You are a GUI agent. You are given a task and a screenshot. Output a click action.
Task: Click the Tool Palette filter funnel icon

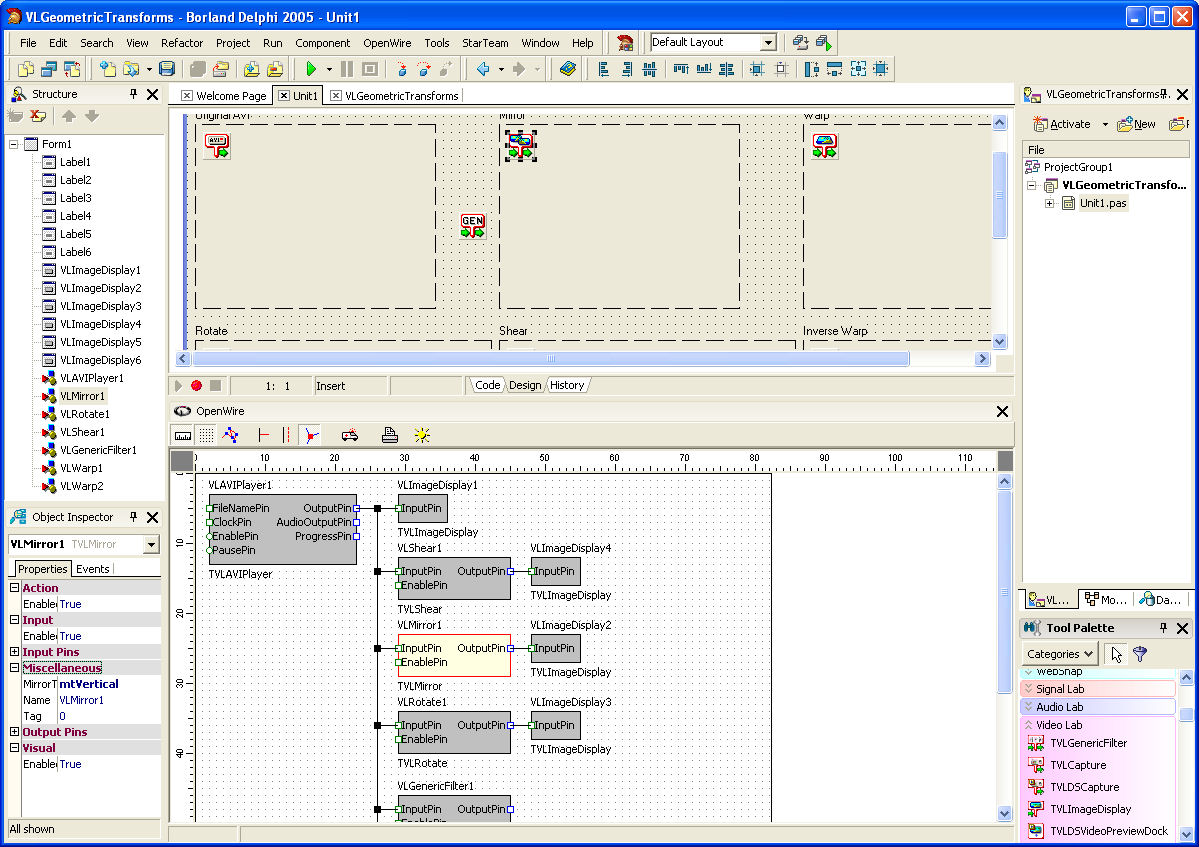1140,654
